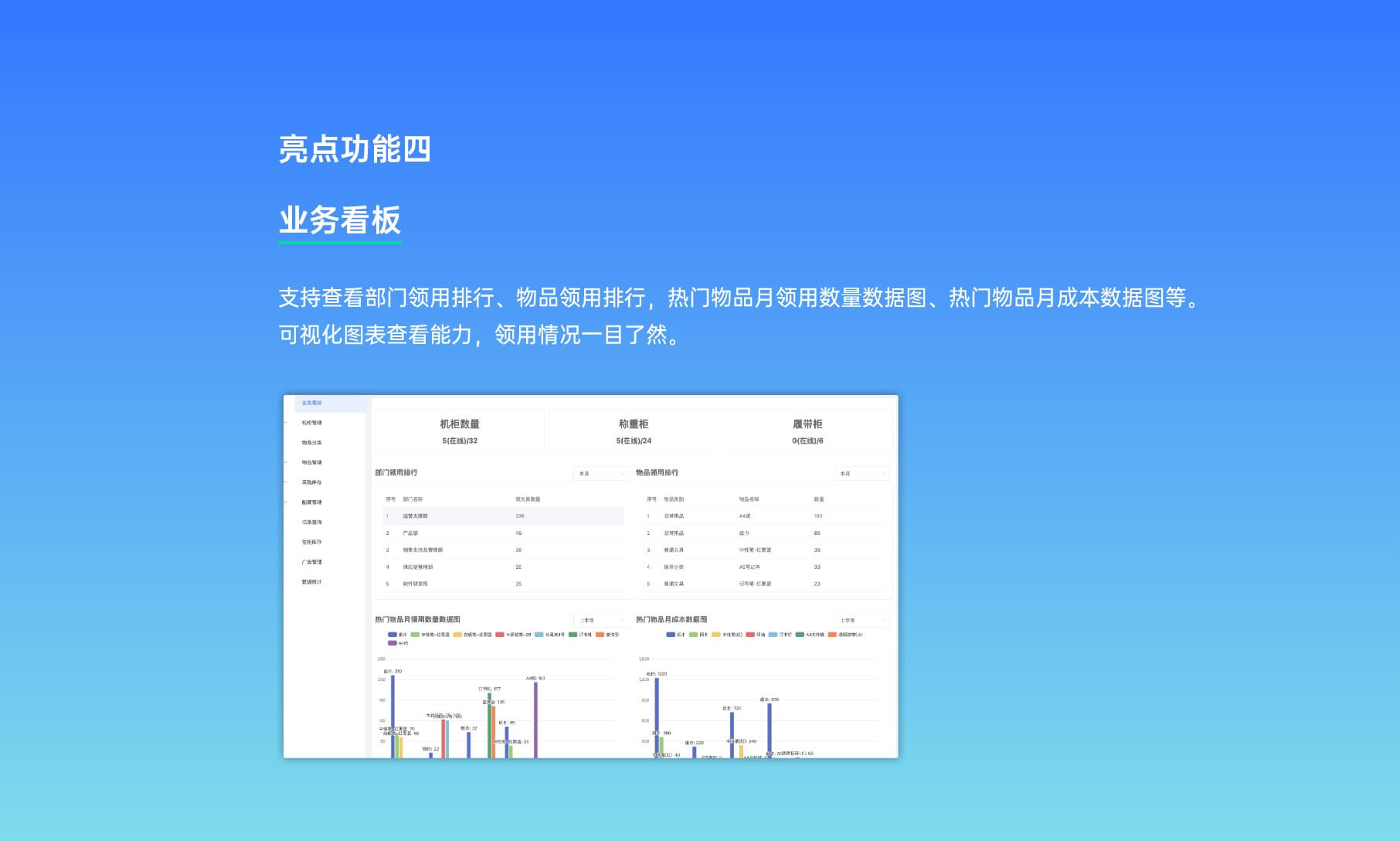Go to 物品分类 in the sidebar
This screenshot has width=1400, height=841.
[x=312, y=443]
